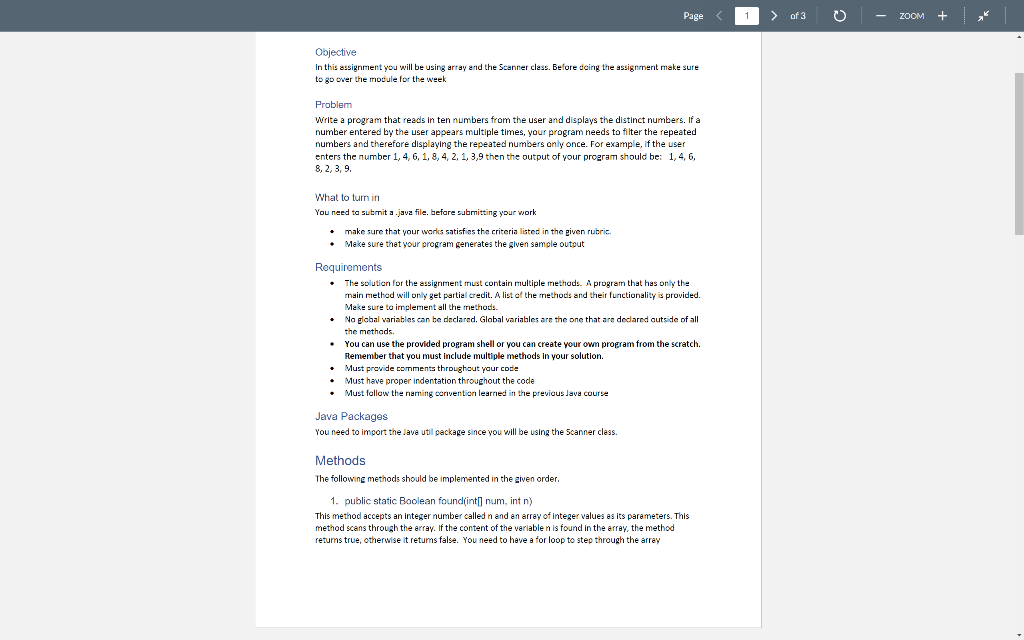Image resolution: width=1024 pixels, height=640 pixels.
Task: Click 'Make sure that your program generates' bullet
Action: (x=464, y=244)
